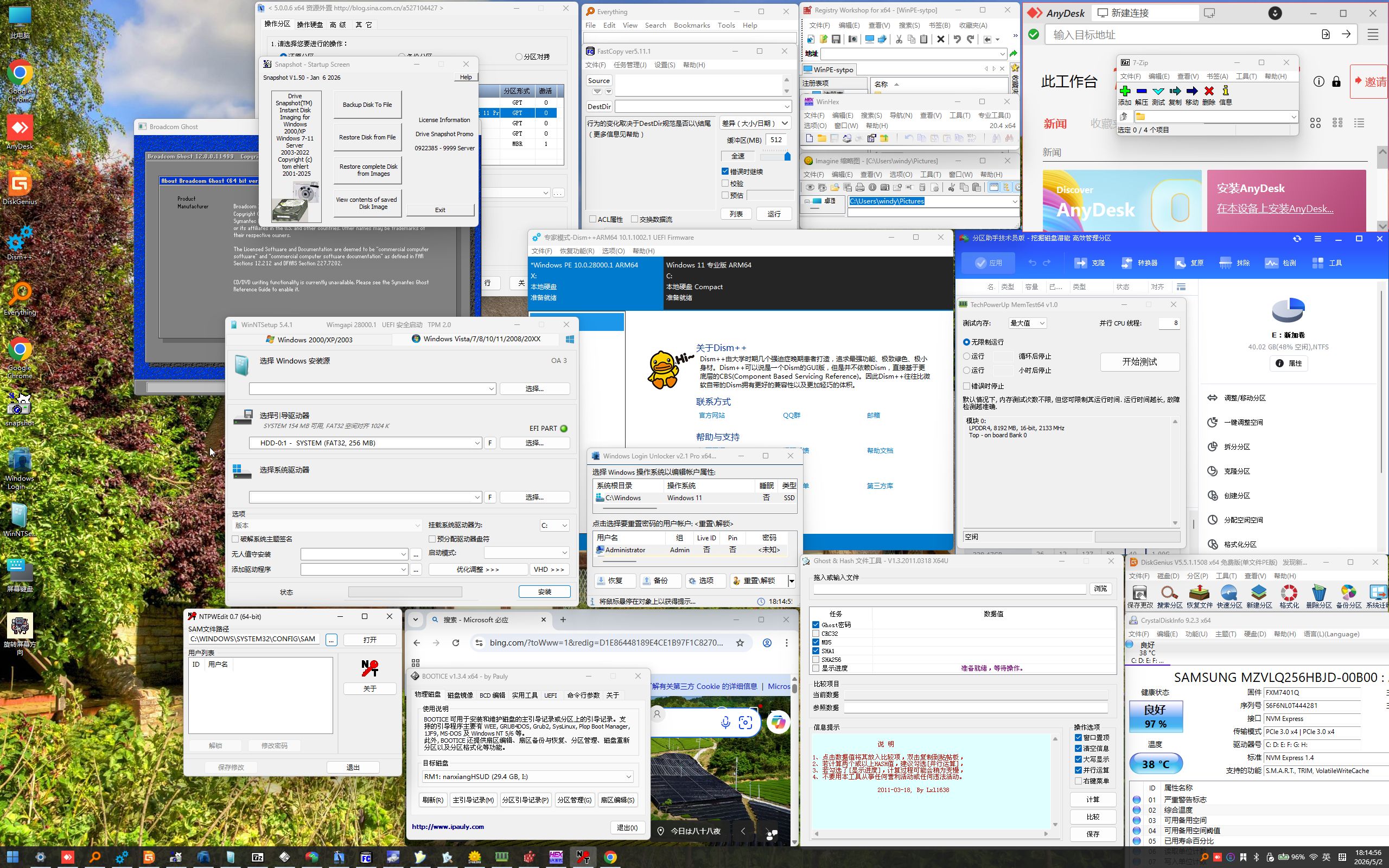Open Converter (转换器) in the partition assistant toolbar
The width and height of the screenshot is (1389, 868).
pos(1139,263)
